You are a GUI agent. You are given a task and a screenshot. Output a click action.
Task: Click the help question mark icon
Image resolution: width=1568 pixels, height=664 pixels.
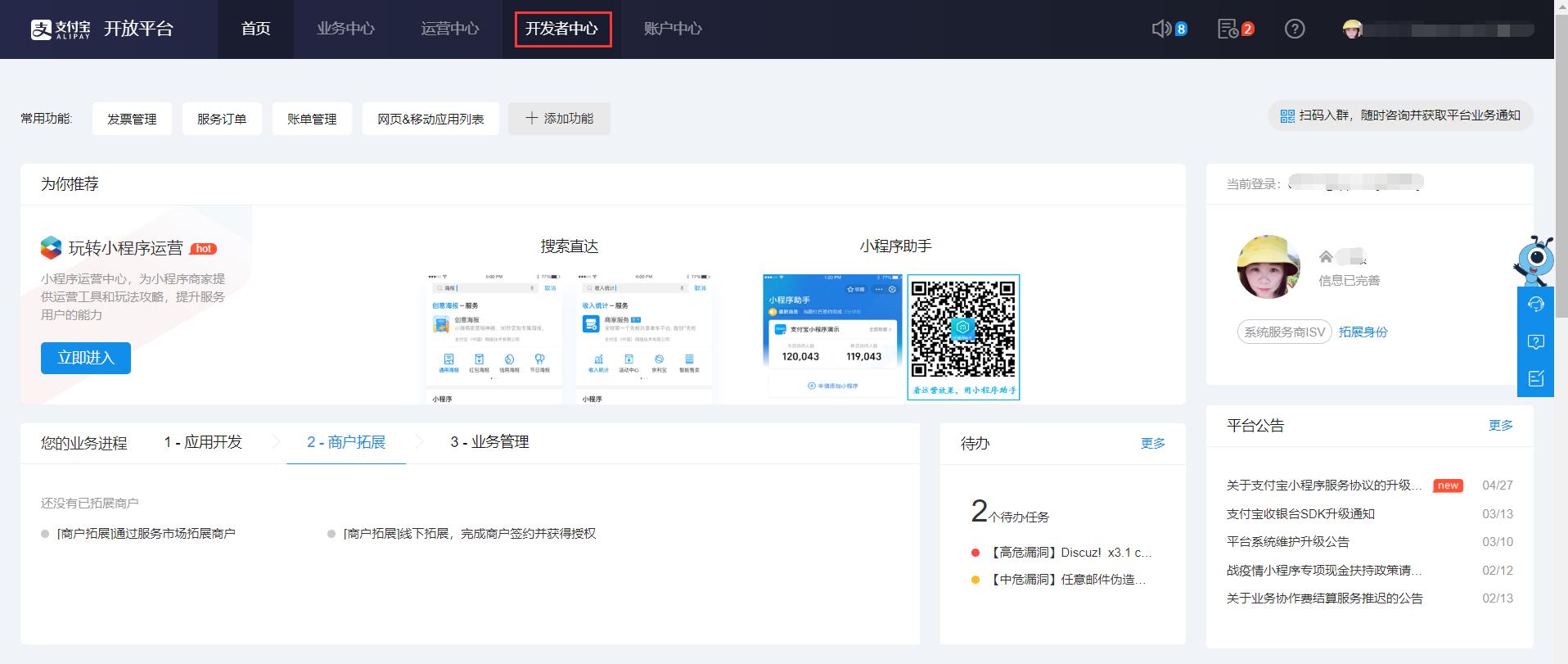coord(1294,29)
